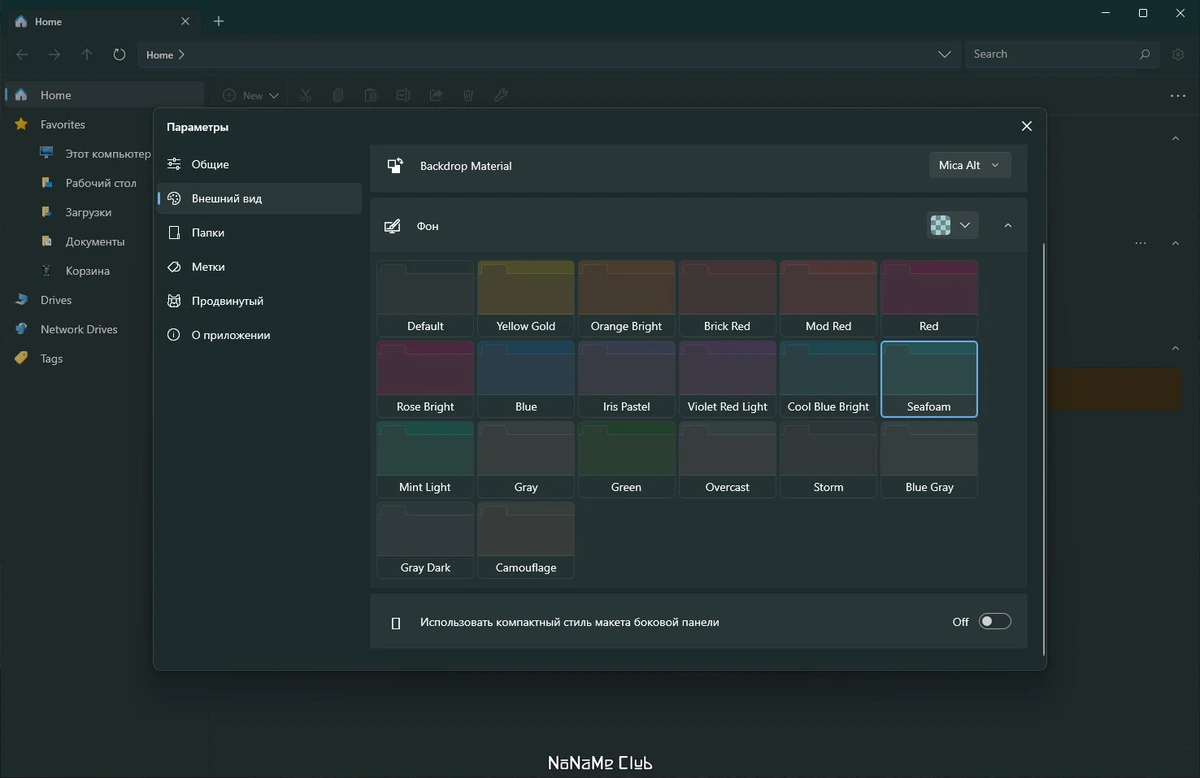Select the Yellow Gold theme swatch
The image size is (1200, 778).
click(526, 298)
